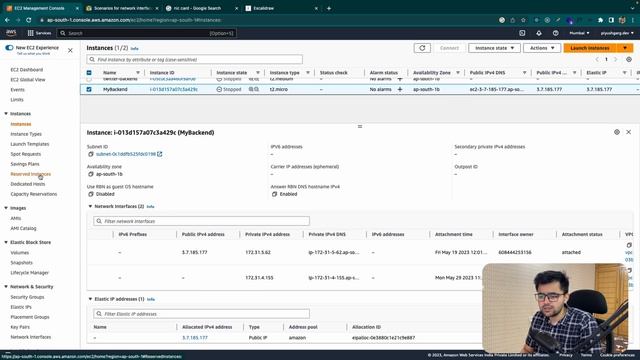The height and width of the screenshot is (360, 640).
Task: Refresh the instances list
Action: [x=422, y=48]
